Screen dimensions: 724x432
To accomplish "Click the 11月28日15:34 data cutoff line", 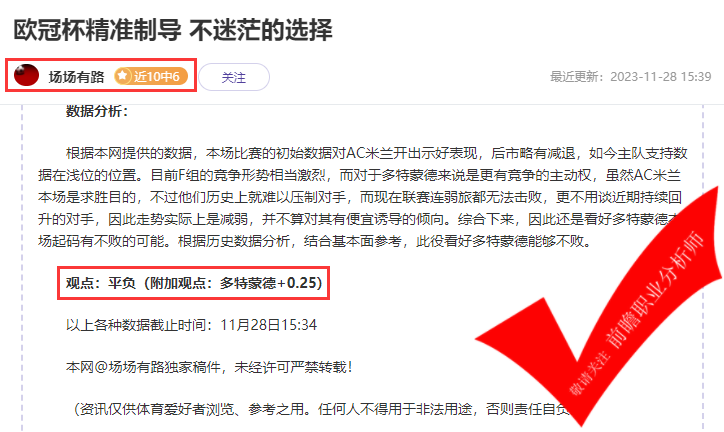I will coord(191,325).
